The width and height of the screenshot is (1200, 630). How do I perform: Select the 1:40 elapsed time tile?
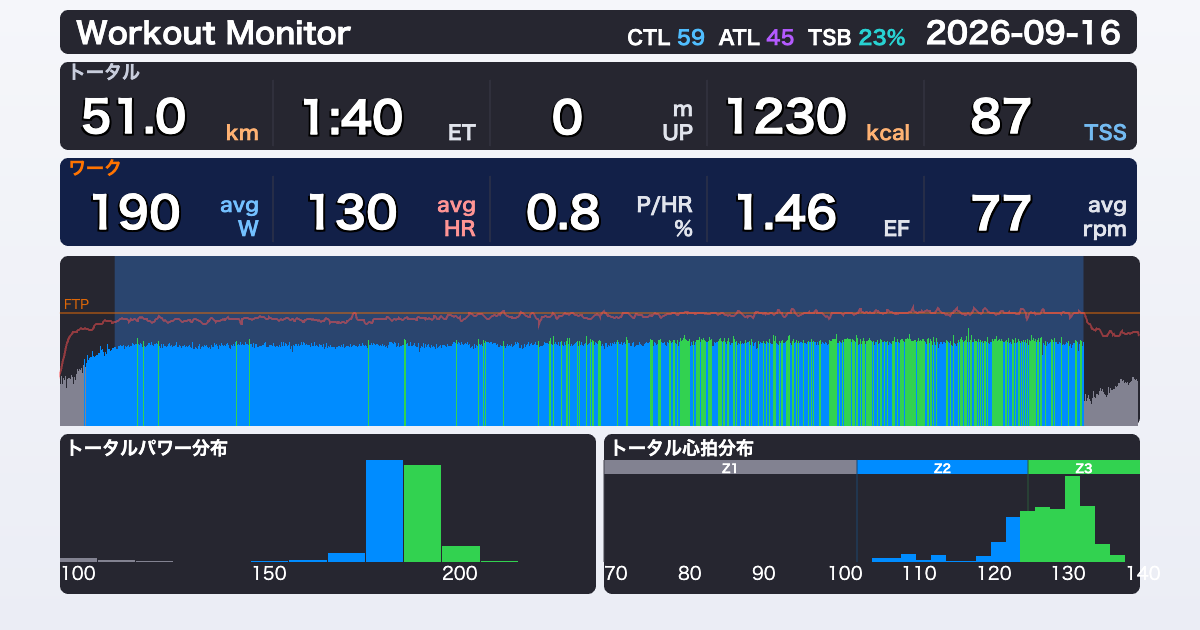coord(381,117)
